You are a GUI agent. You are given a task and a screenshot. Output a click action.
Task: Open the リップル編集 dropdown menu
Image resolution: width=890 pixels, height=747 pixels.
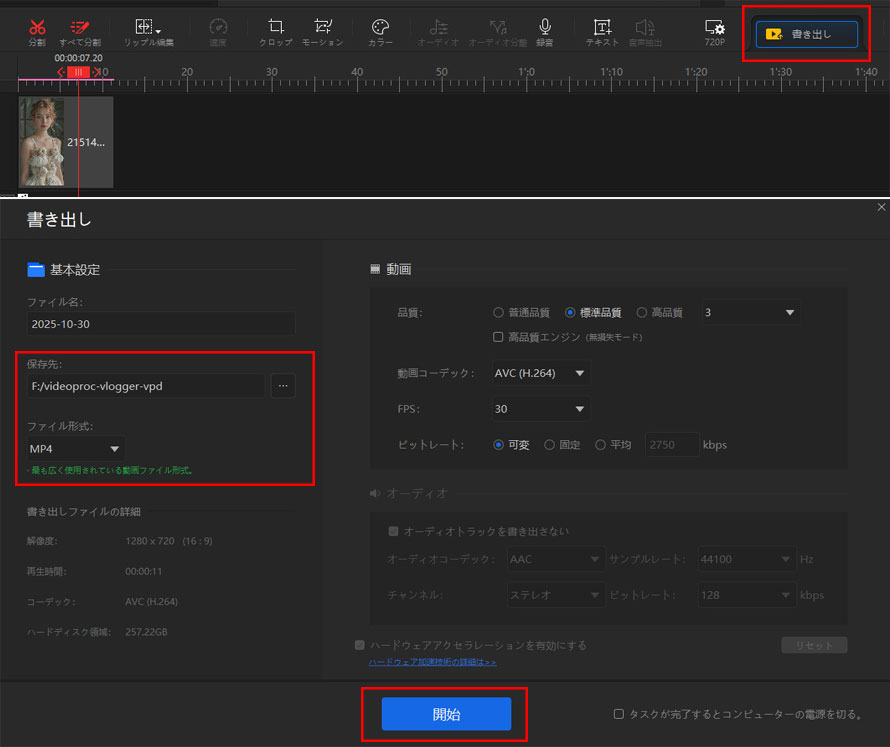click(x=148, y=30)
